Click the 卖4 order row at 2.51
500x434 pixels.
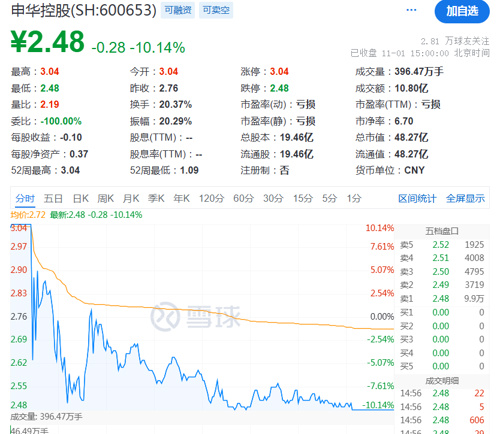pos(442,258)
